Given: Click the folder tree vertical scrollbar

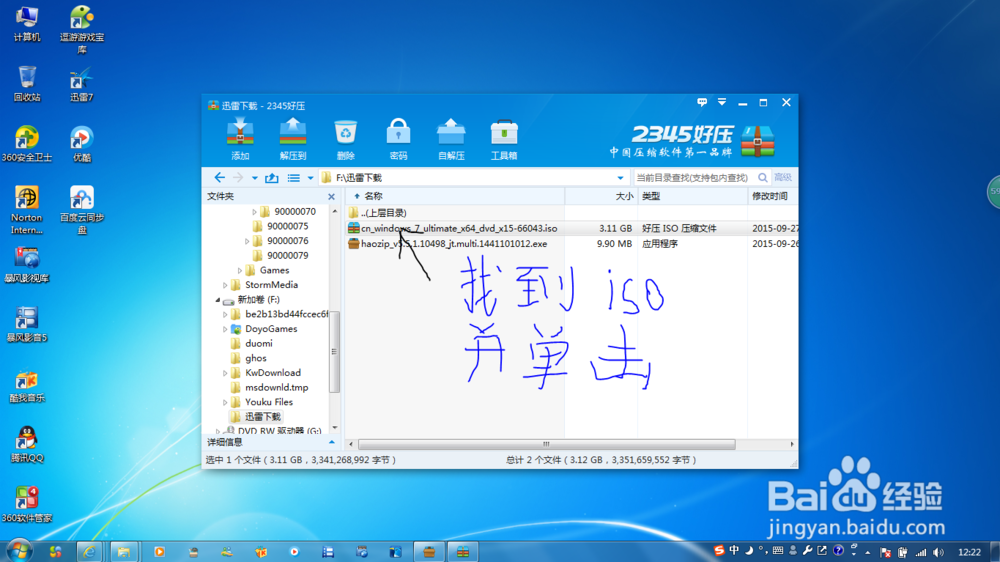Looking at the screenshot, I should (334, 352).
